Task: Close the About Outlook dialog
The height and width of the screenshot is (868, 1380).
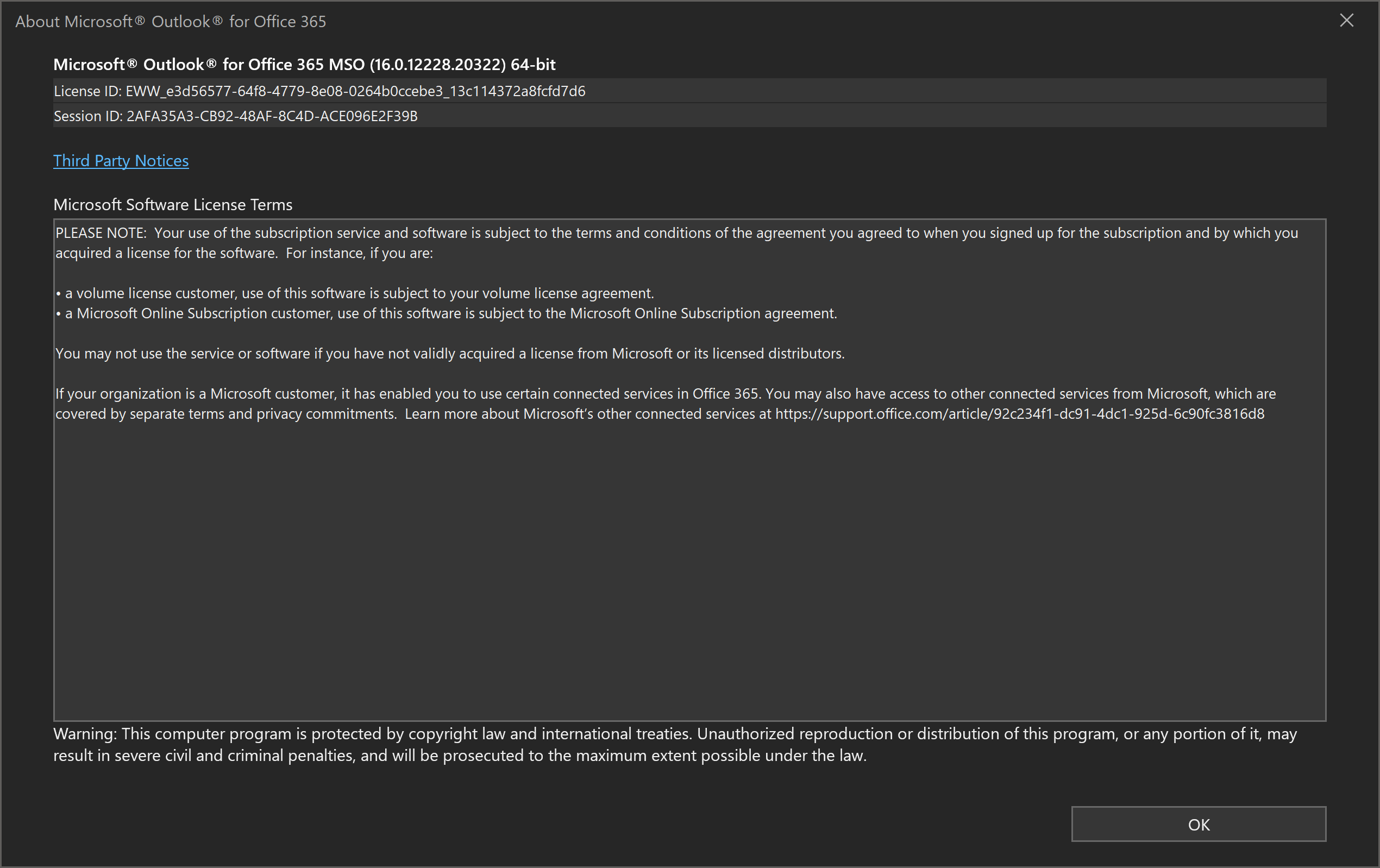Action: click(1346, 21)
